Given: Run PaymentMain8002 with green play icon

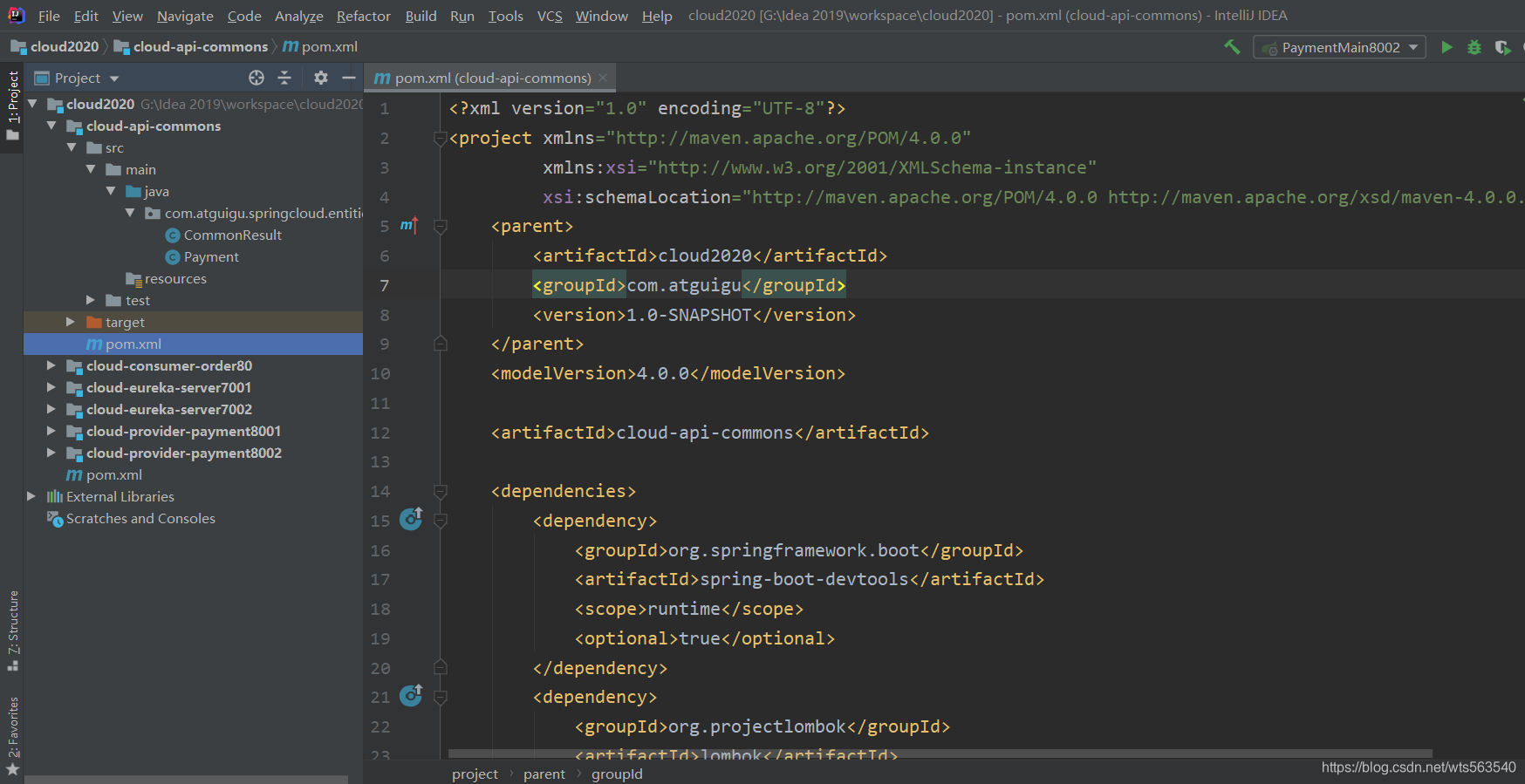Looking at the screenshot, I should (1446, 47).
